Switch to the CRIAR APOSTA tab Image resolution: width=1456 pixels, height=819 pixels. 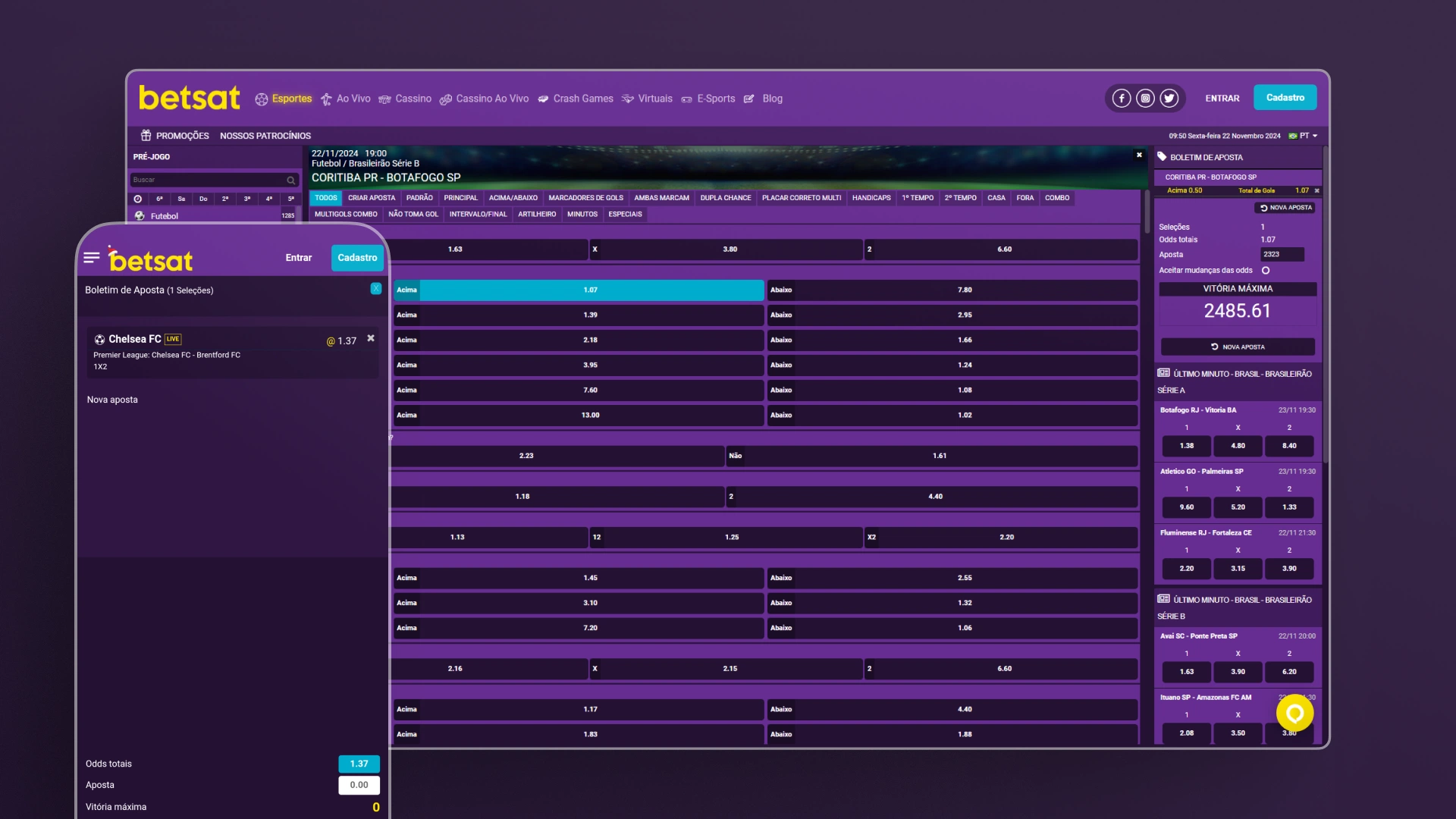point(372,198)
